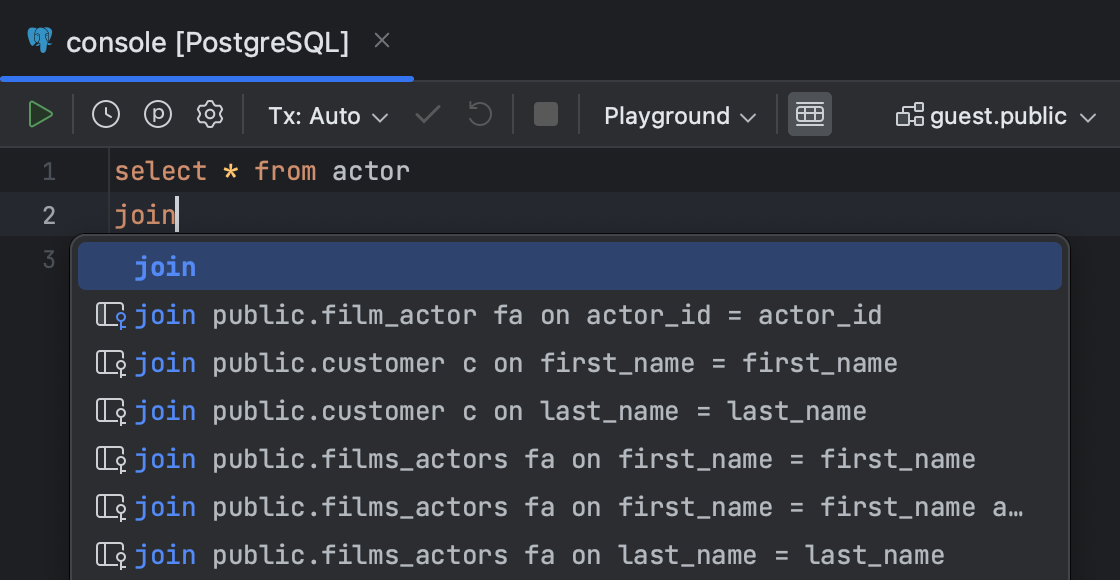Switch to console [PostgreSQL] tab
The width and height of the screenshot is (1120, 580).
click(206, 42)
